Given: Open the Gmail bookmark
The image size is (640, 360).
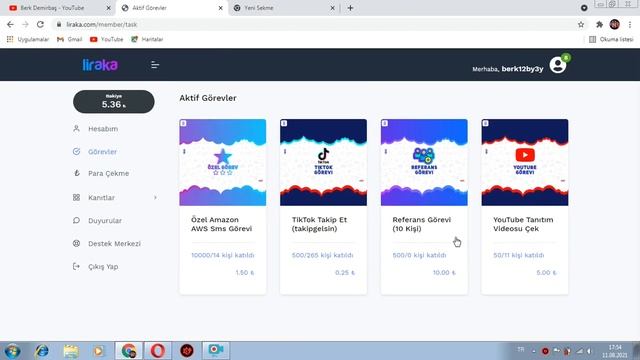Looking at the screenshot, I should pyautogui.click(x=69, y=39).
